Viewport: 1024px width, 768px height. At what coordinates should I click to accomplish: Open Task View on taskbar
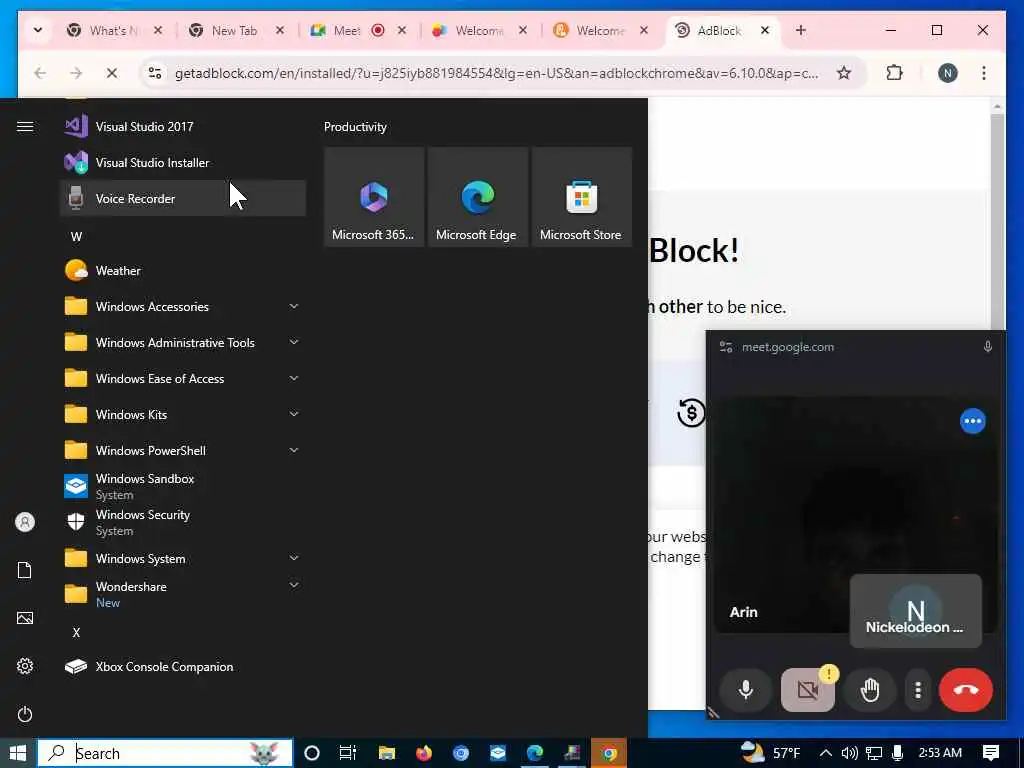click(347, 753)
